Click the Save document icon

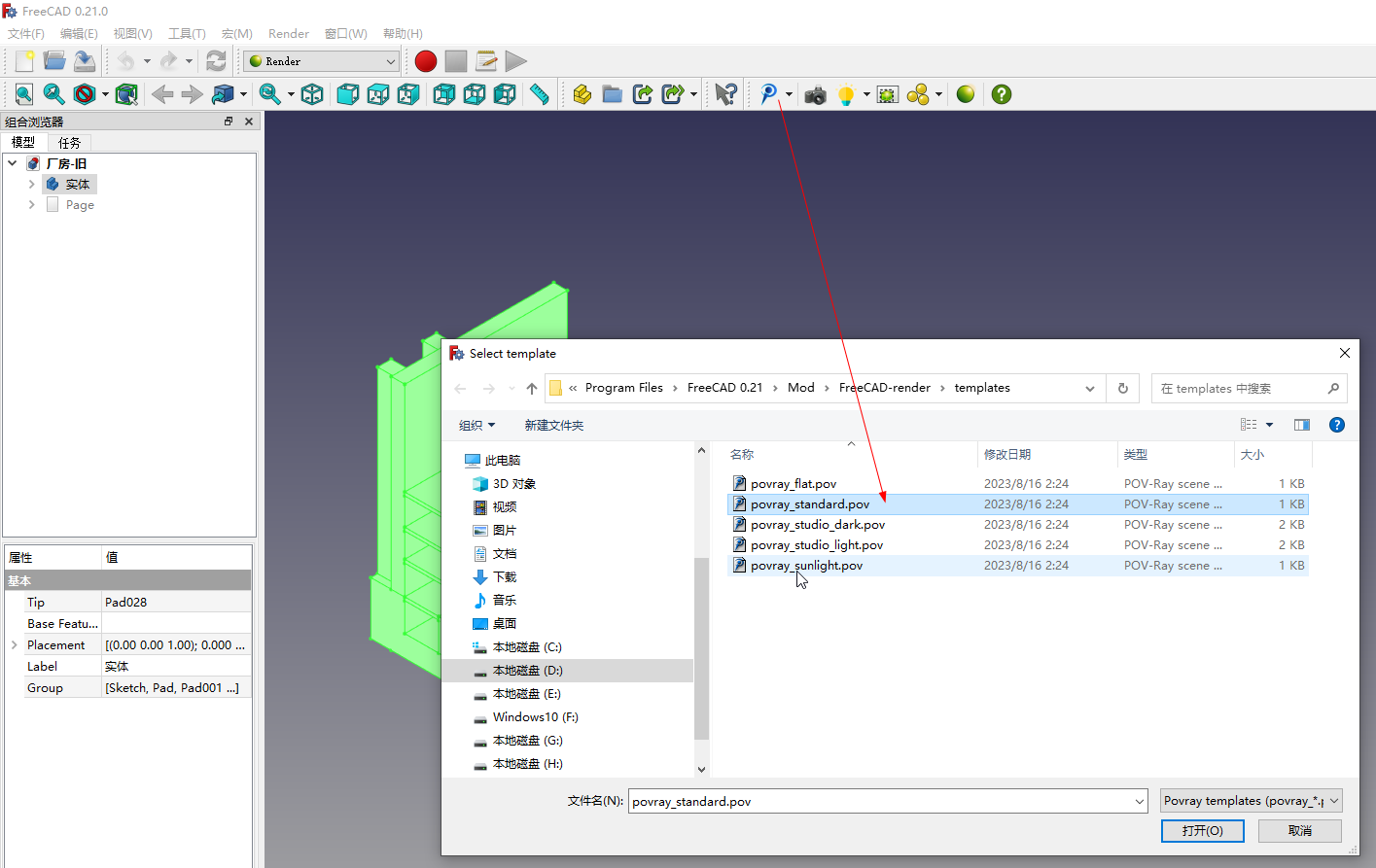[85, 61]
